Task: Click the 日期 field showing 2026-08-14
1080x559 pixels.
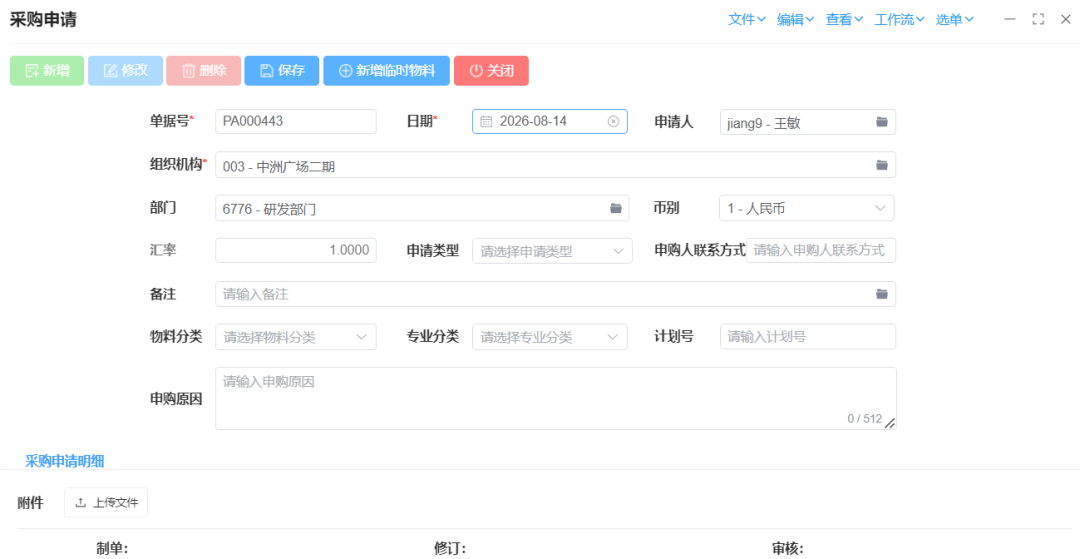Action: pyautogui.click(x=550, y=122)
